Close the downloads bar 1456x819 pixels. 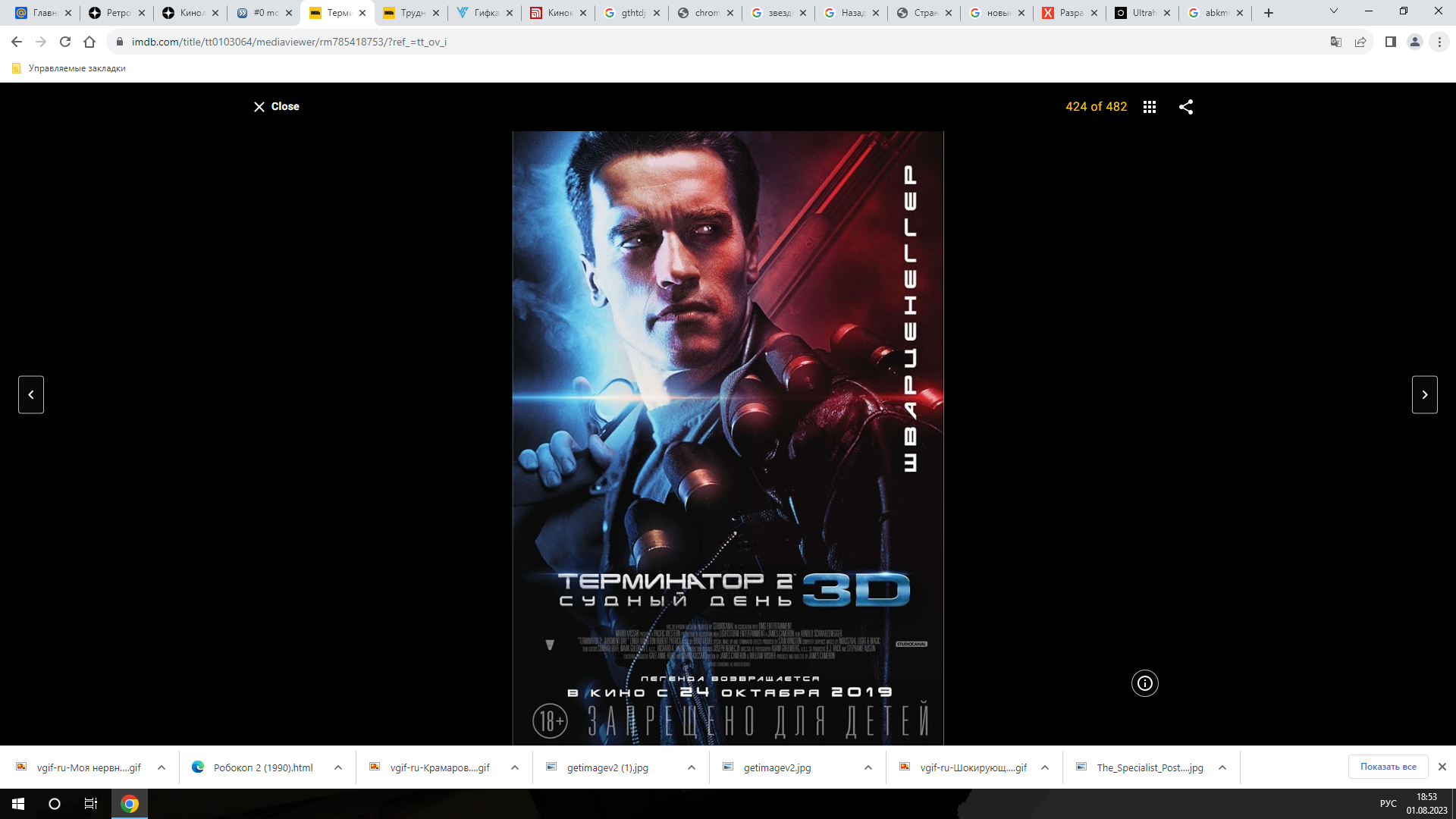[1442, 767]
